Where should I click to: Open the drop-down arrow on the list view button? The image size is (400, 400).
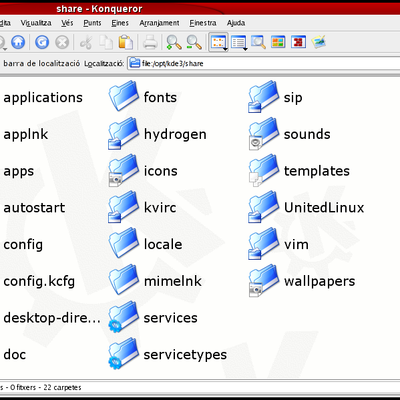246,49
